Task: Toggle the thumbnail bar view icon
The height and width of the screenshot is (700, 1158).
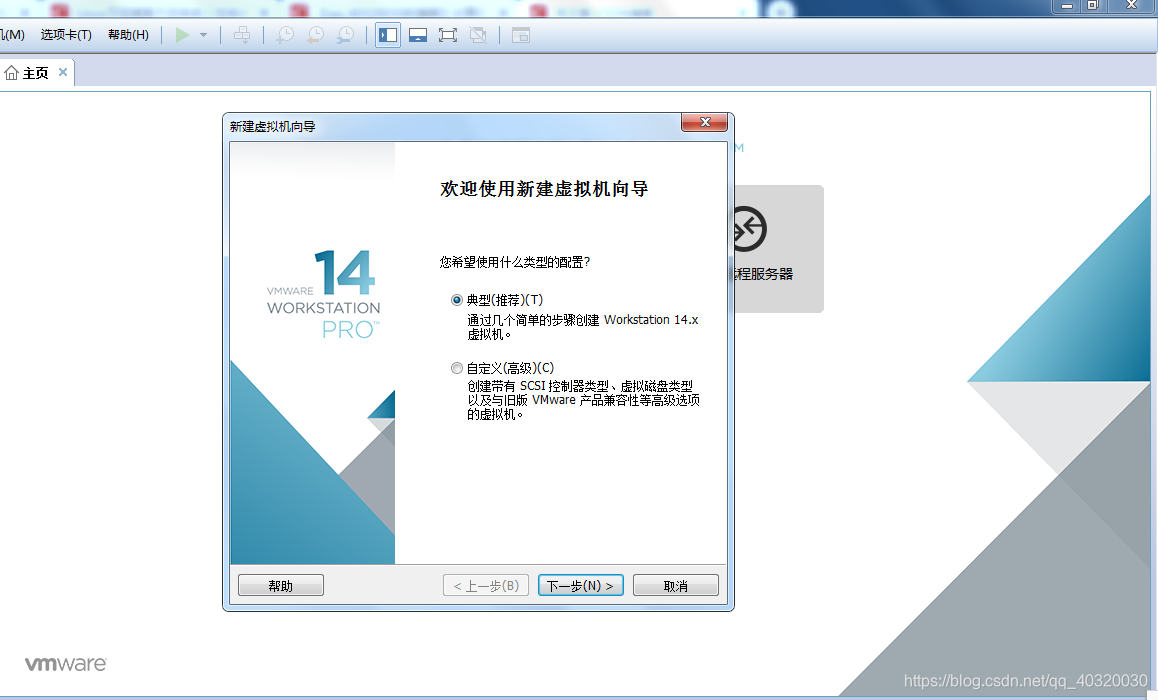Action: pos(418,35)
